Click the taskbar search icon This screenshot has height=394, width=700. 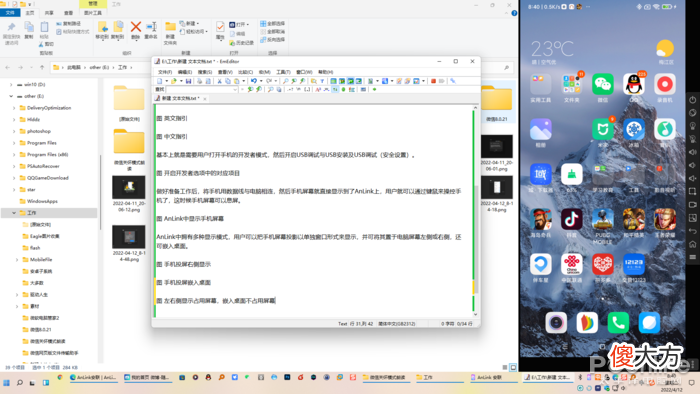20,383
